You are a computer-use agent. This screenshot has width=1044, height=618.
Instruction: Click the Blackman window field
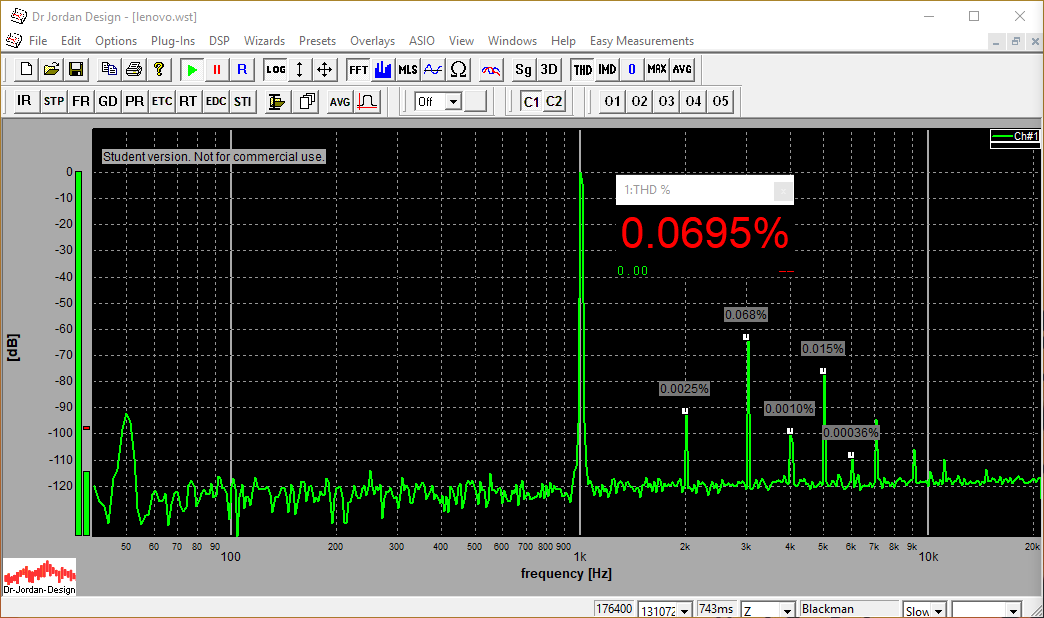pyautogui.click(x=849, y=609)
